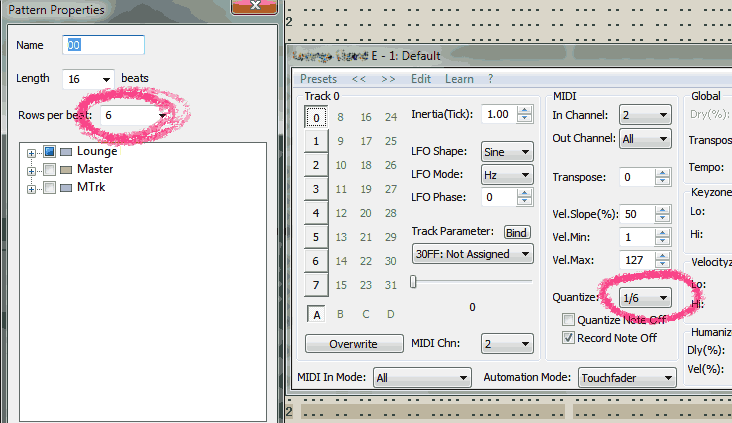The height and width of the screenshot is (423, 732).
Task: Click the next preset arrows button
Action: click(388, 79)
